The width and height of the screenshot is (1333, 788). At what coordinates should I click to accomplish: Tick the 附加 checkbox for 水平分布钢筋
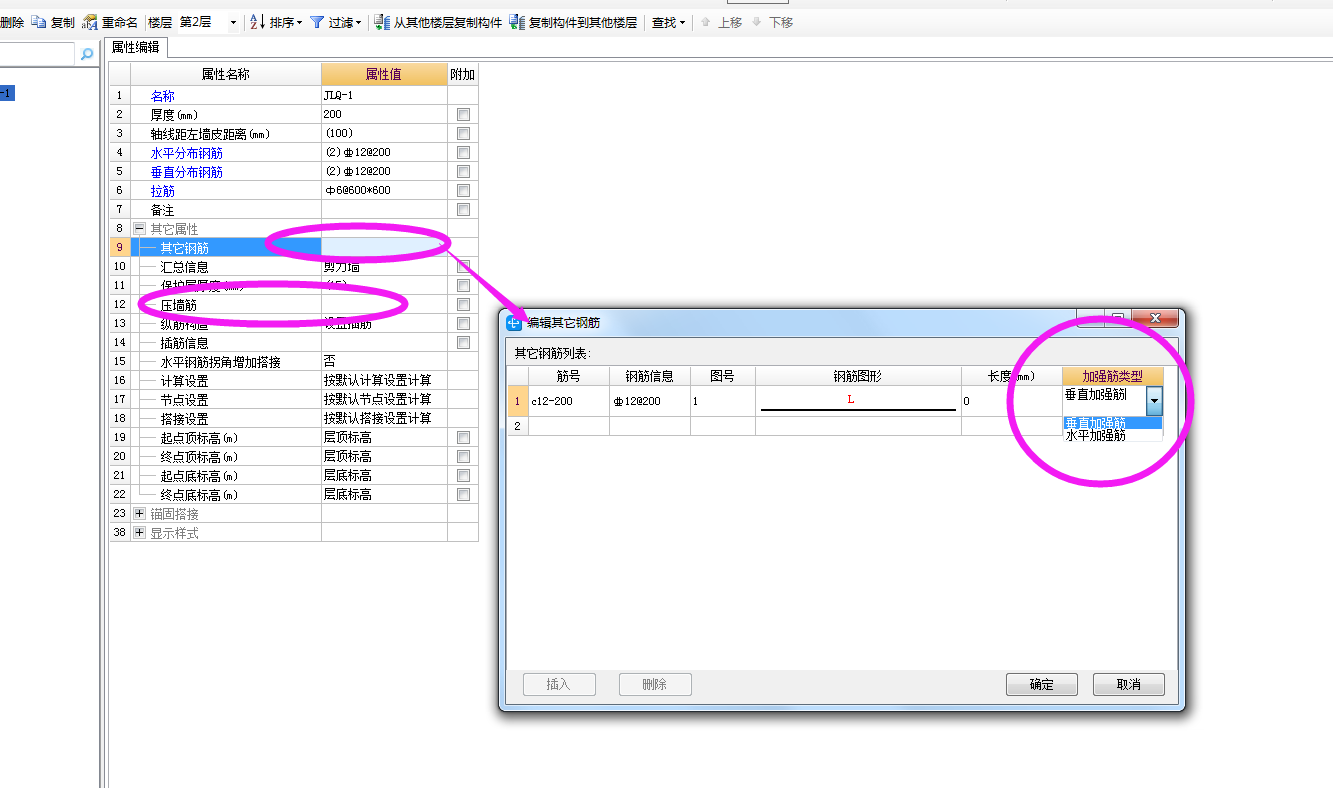(463, 153)
